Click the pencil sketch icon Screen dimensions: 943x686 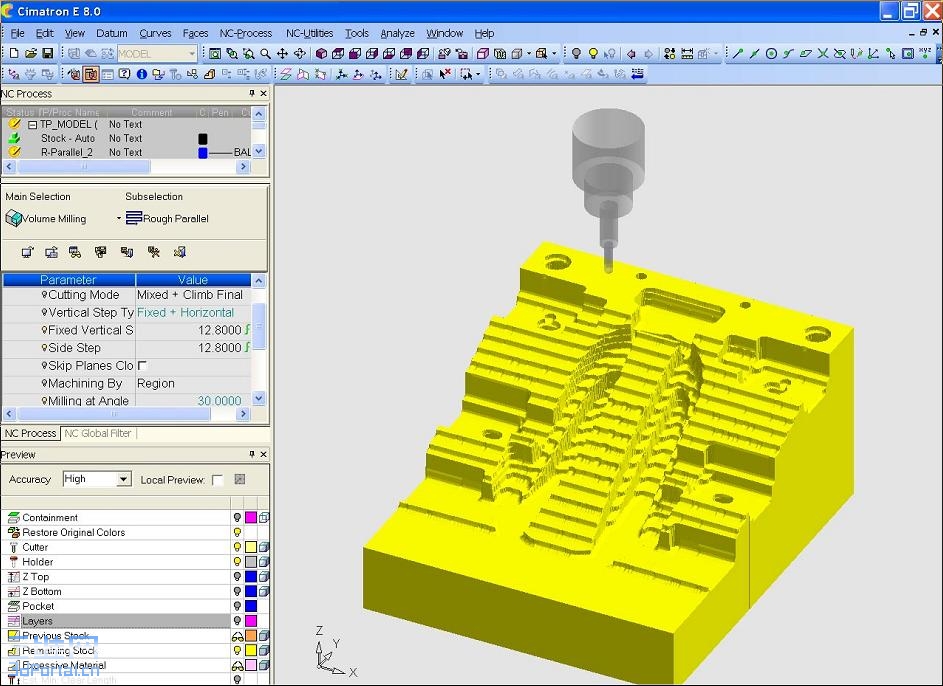click(x=401, y=74)
